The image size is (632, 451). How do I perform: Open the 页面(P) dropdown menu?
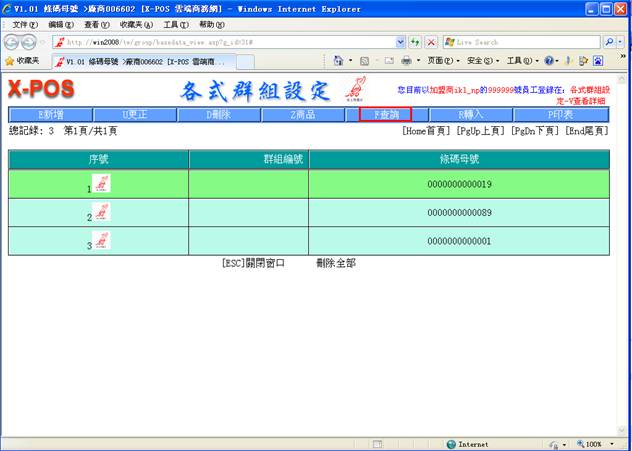438,61
